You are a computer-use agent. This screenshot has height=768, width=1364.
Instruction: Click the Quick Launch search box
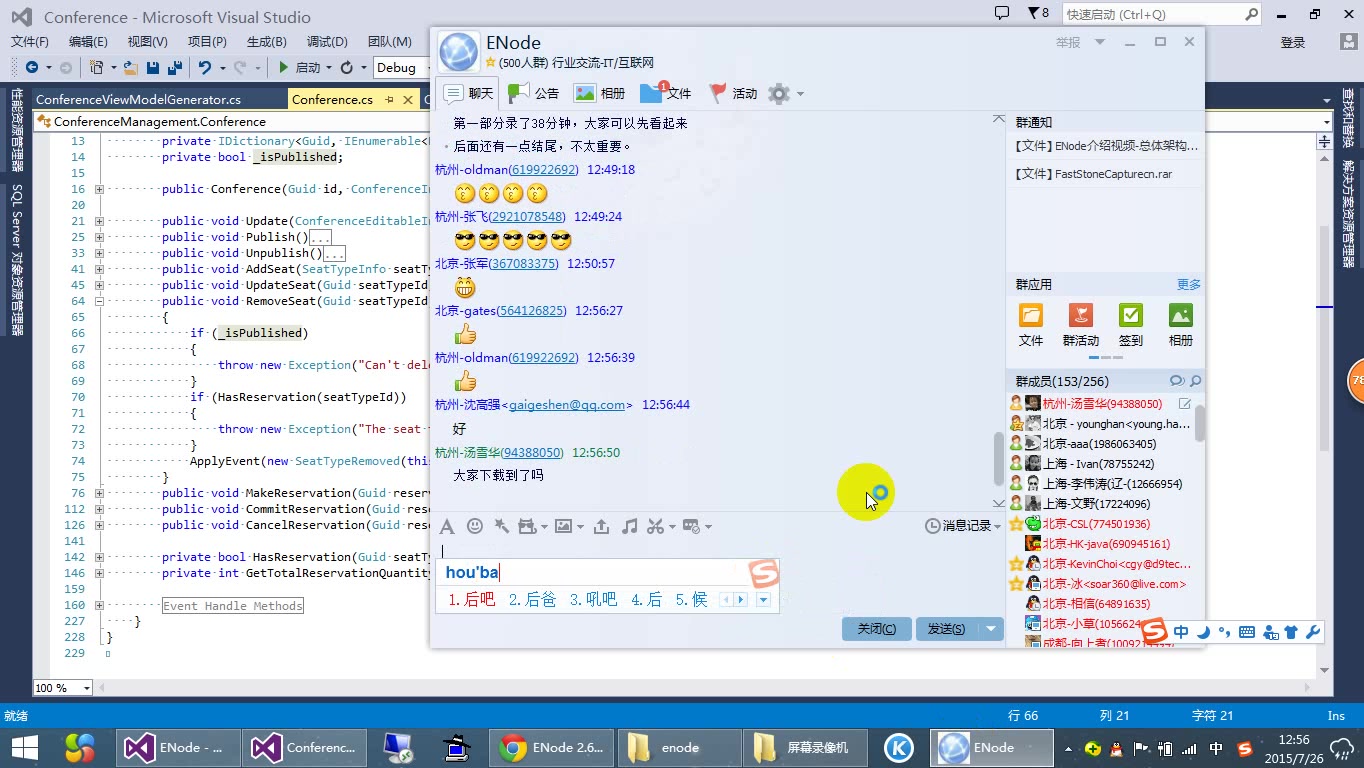pos(1163,14)
